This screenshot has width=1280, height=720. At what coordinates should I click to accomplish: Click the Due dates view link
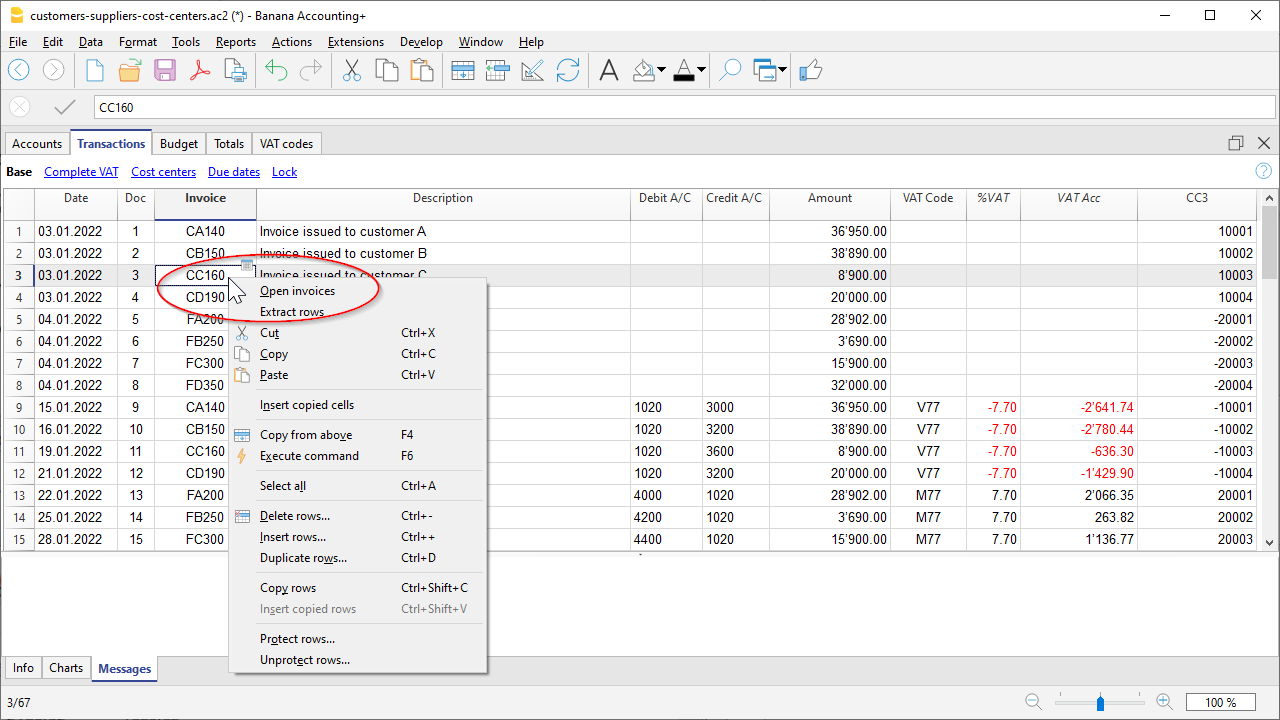pos(233,172)
